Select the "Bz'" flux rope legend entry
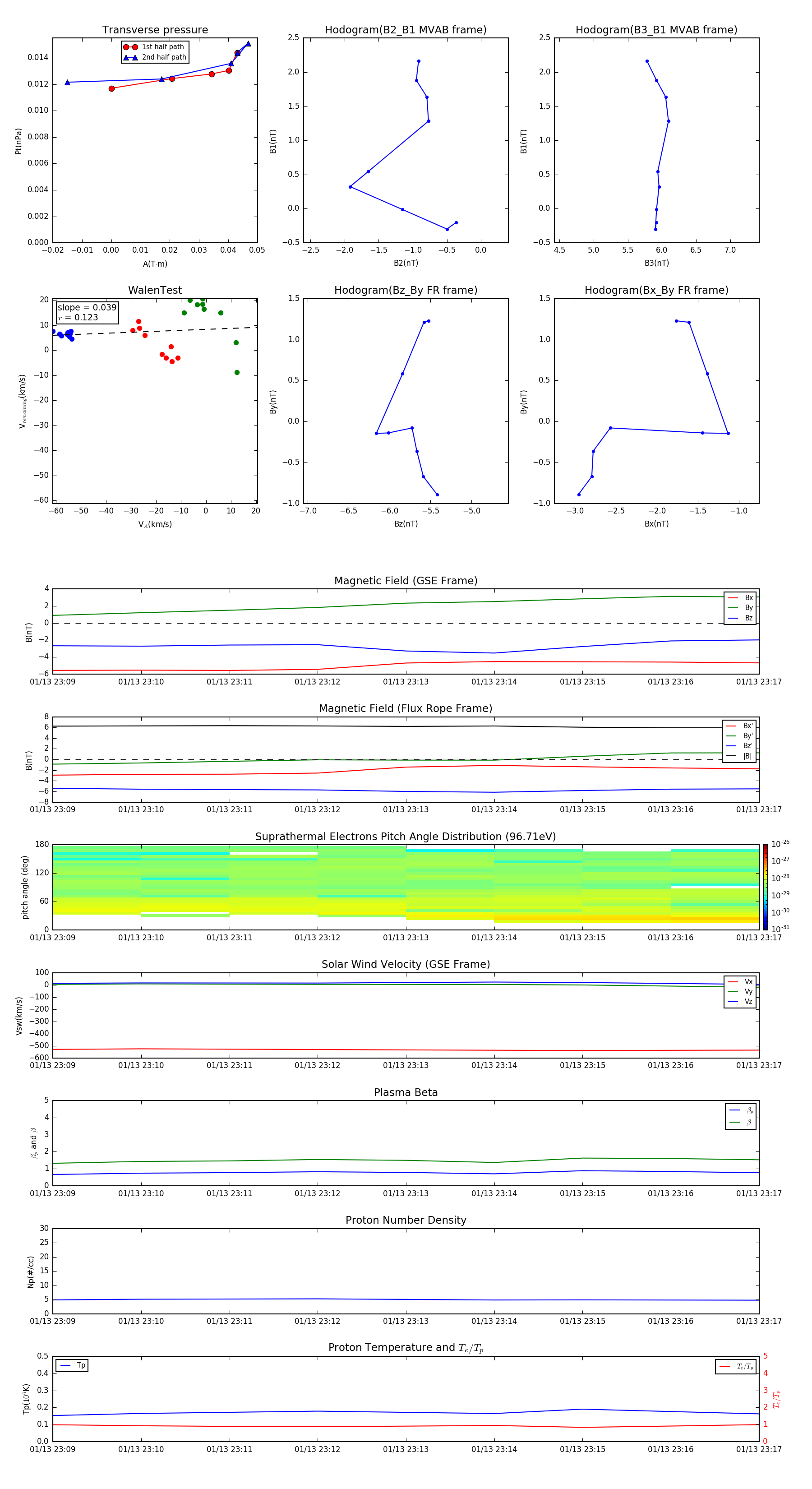 [740, 746]
